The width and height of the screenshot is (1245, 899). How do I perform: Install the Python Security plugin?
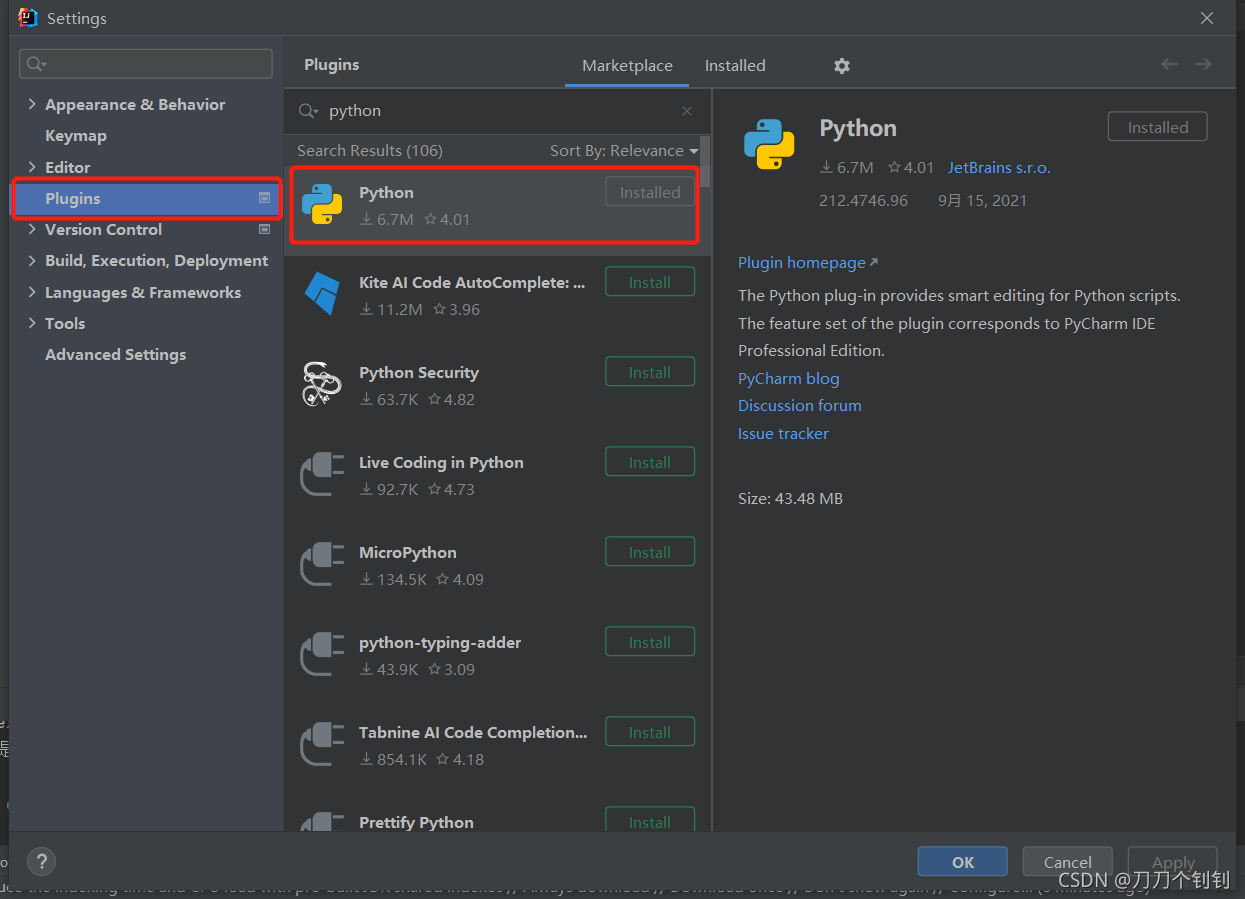[x=650, y=372]
